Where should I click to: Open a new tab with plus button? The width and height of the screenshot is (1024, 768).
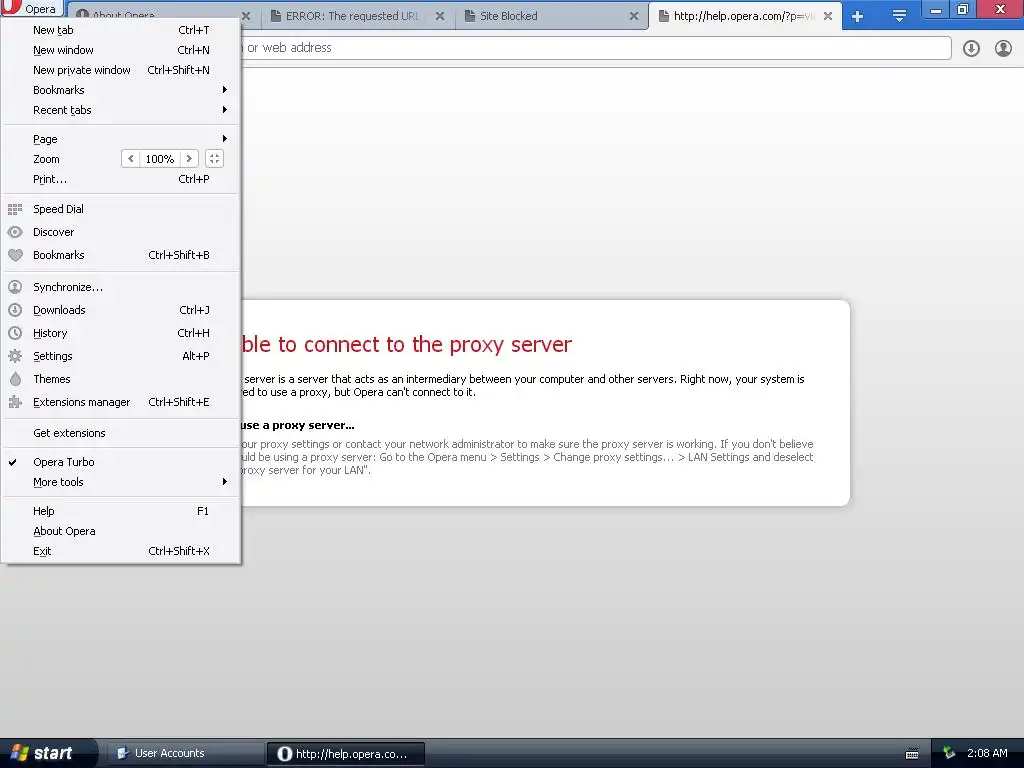pos(857,16)
